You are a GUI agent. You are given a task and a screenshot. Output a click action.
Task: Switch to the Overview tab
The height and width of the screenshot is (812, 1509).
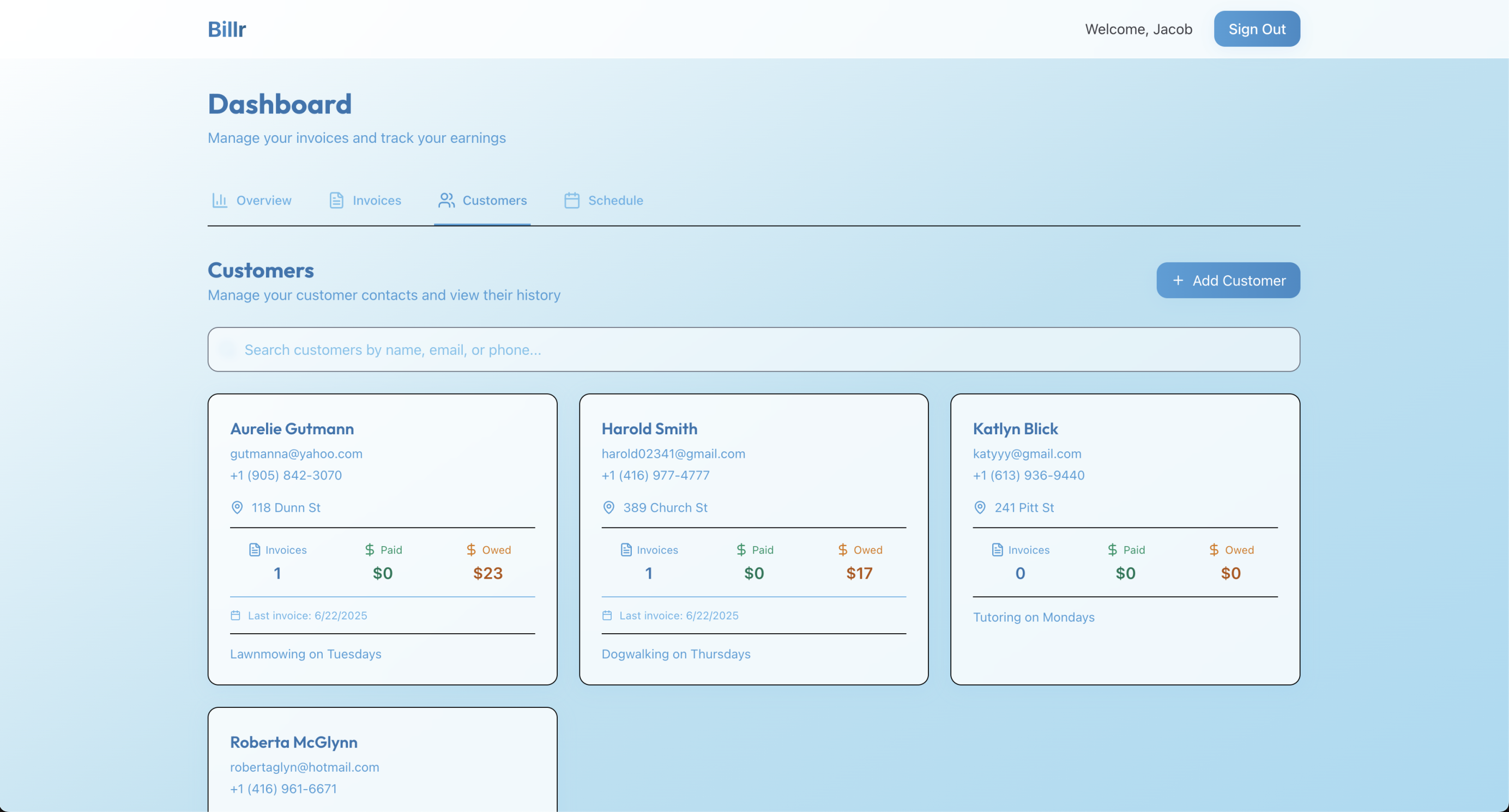(x=252, y=200)
